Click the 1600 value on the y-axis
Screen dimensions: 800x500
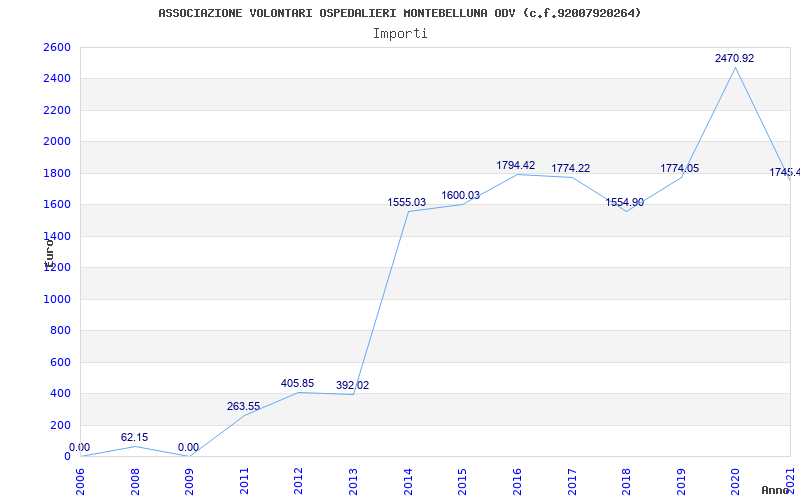(57, 205)
